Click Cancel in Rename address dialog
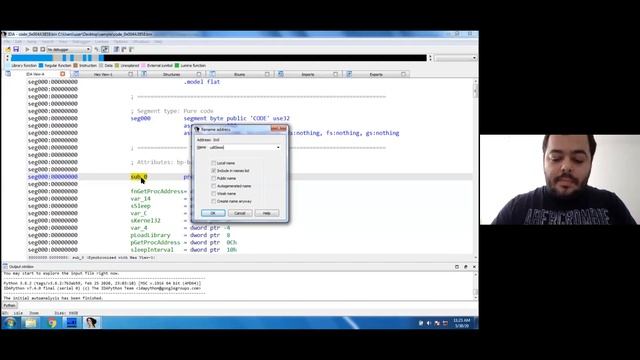 click(x=240, y=213)
